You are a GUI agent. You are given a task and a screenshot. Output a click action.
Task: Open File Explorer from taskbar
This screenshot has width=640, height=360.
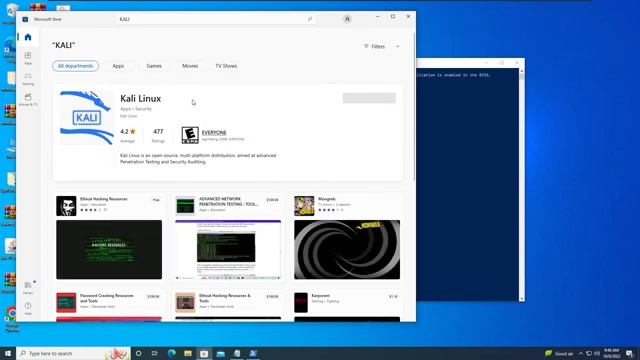coord(188,353)
